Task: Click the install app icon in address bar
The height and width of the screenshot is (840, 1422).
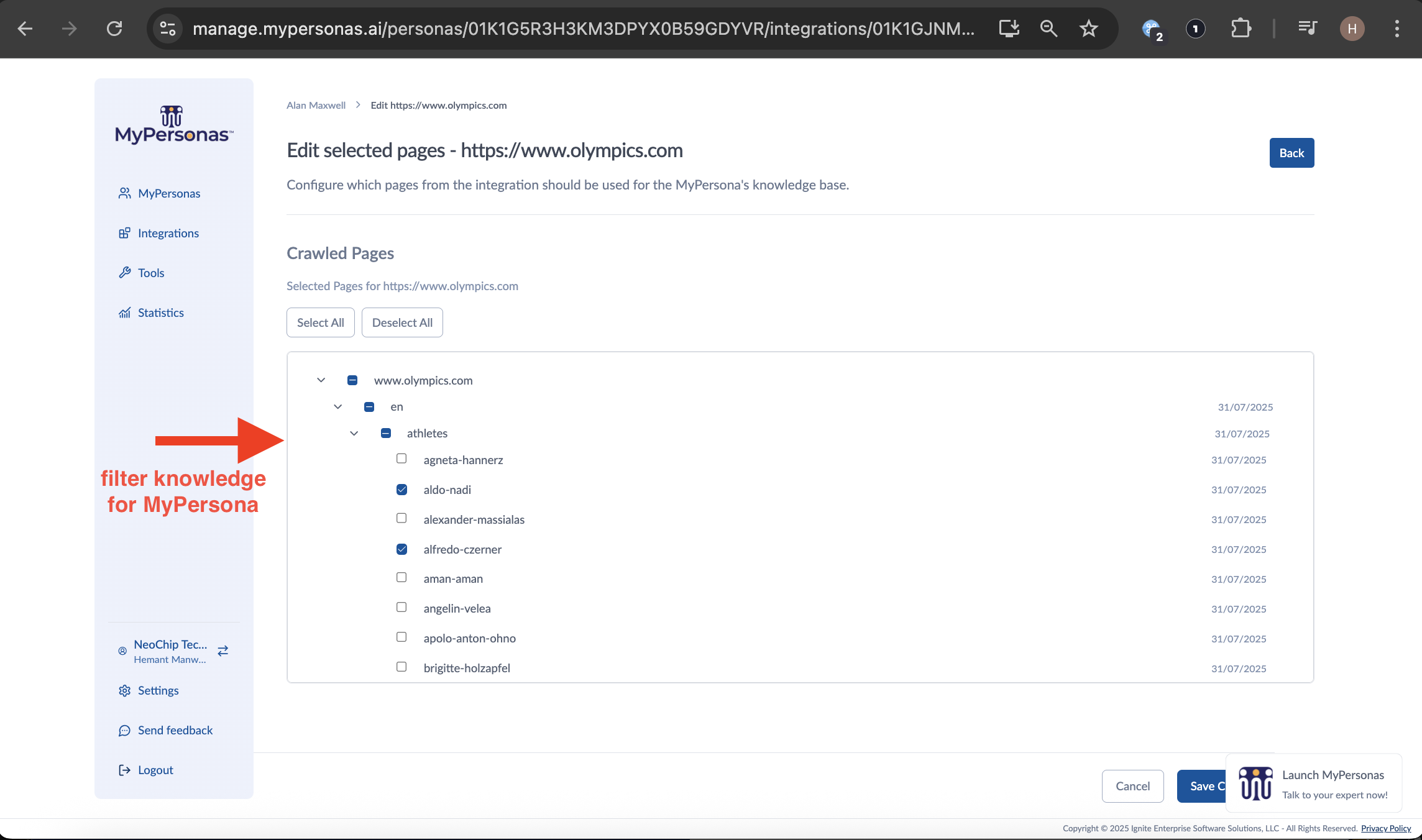Action: pos(1009,29)
